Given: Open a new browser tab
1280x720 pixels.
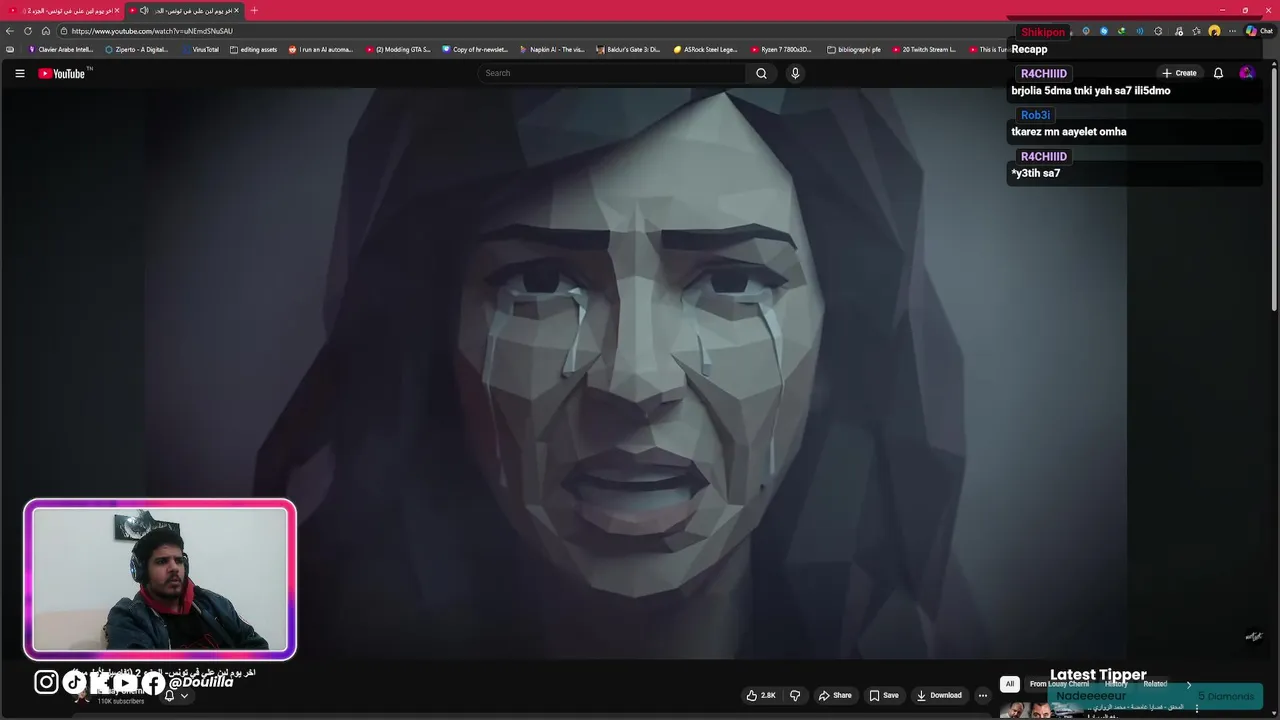Looking at the screenshot, I should click(x=254, y=10).
